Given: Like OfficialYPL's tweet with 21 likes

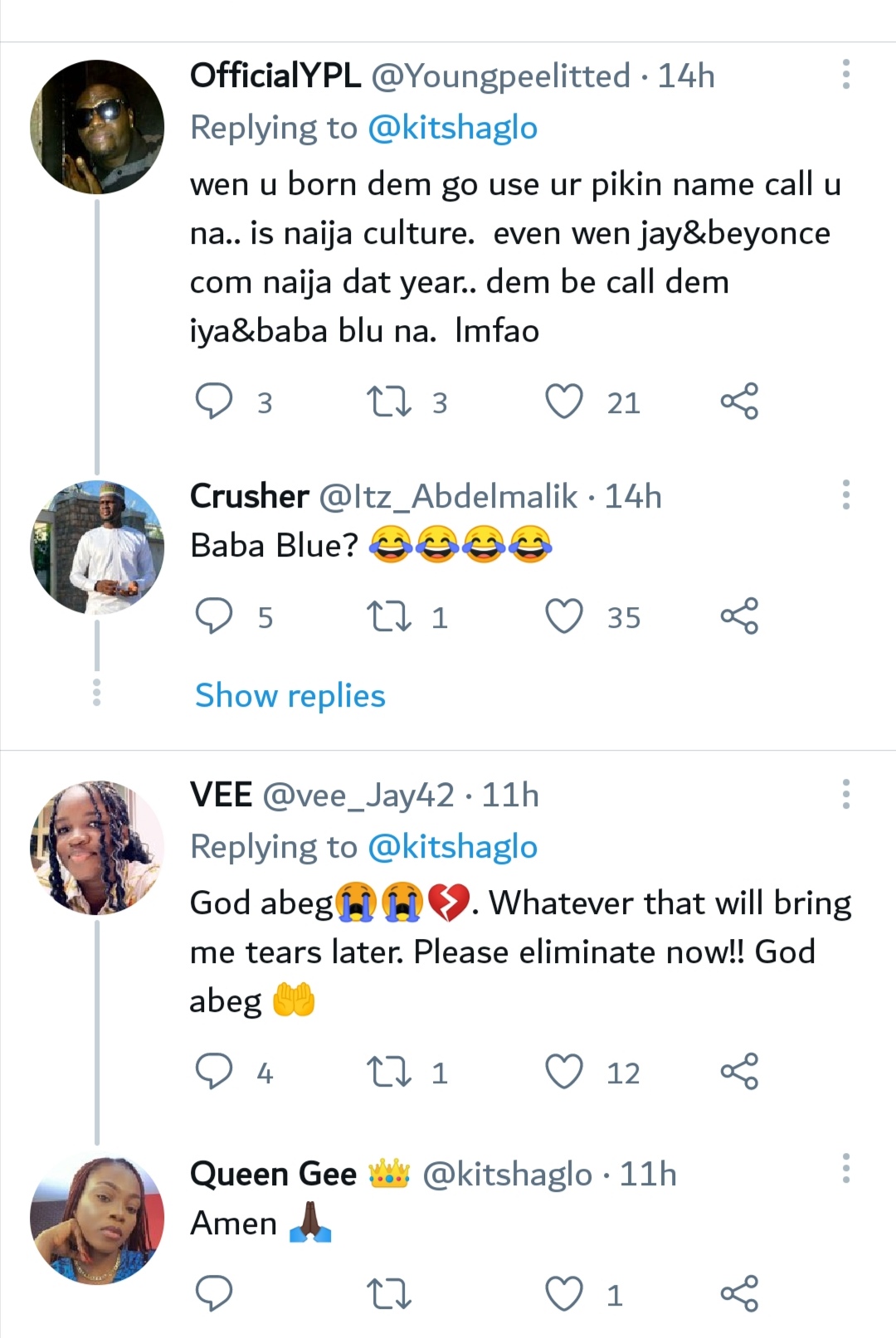Looking at the screenshot, I should (564, 402).
